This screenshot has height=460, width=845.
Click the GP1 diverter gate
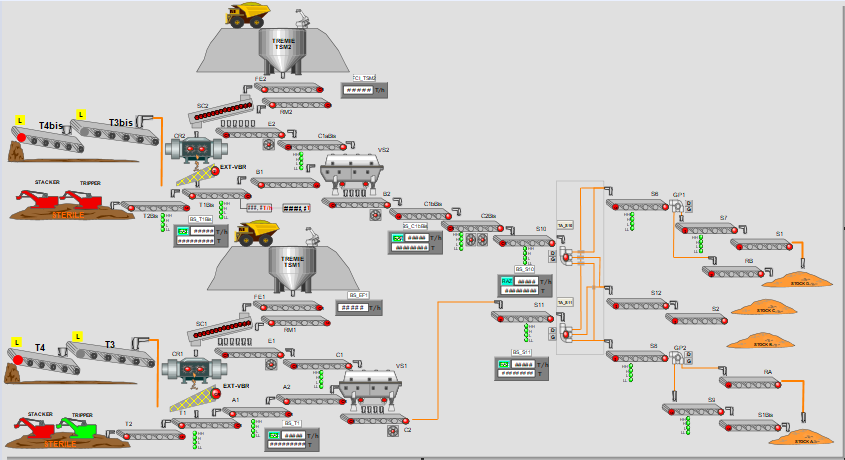click(676, 206)
